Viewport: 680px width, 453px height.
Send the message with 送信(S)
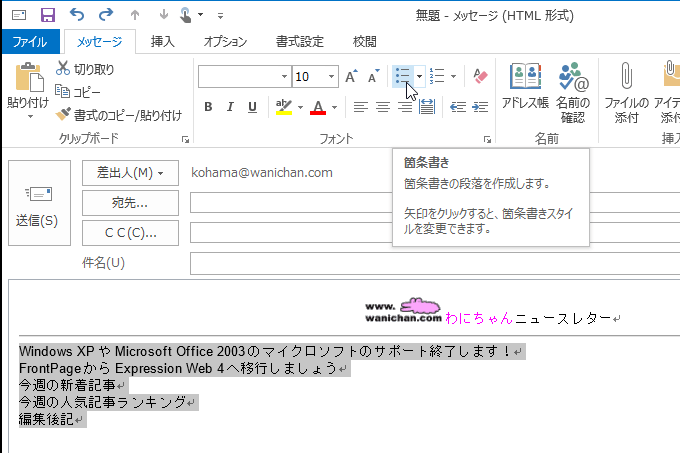(x=39, y=203)
